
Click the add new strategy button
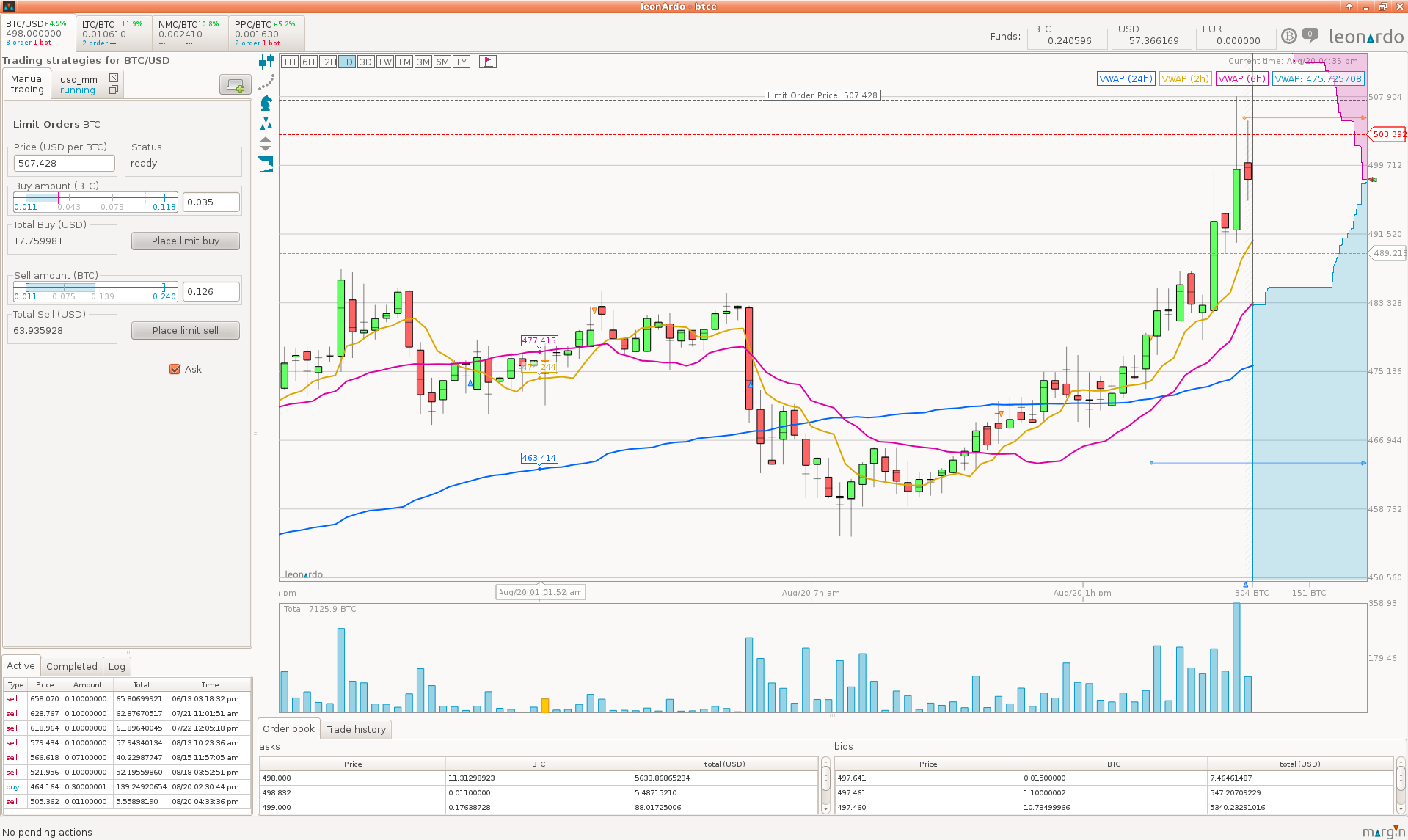point(235,86)
